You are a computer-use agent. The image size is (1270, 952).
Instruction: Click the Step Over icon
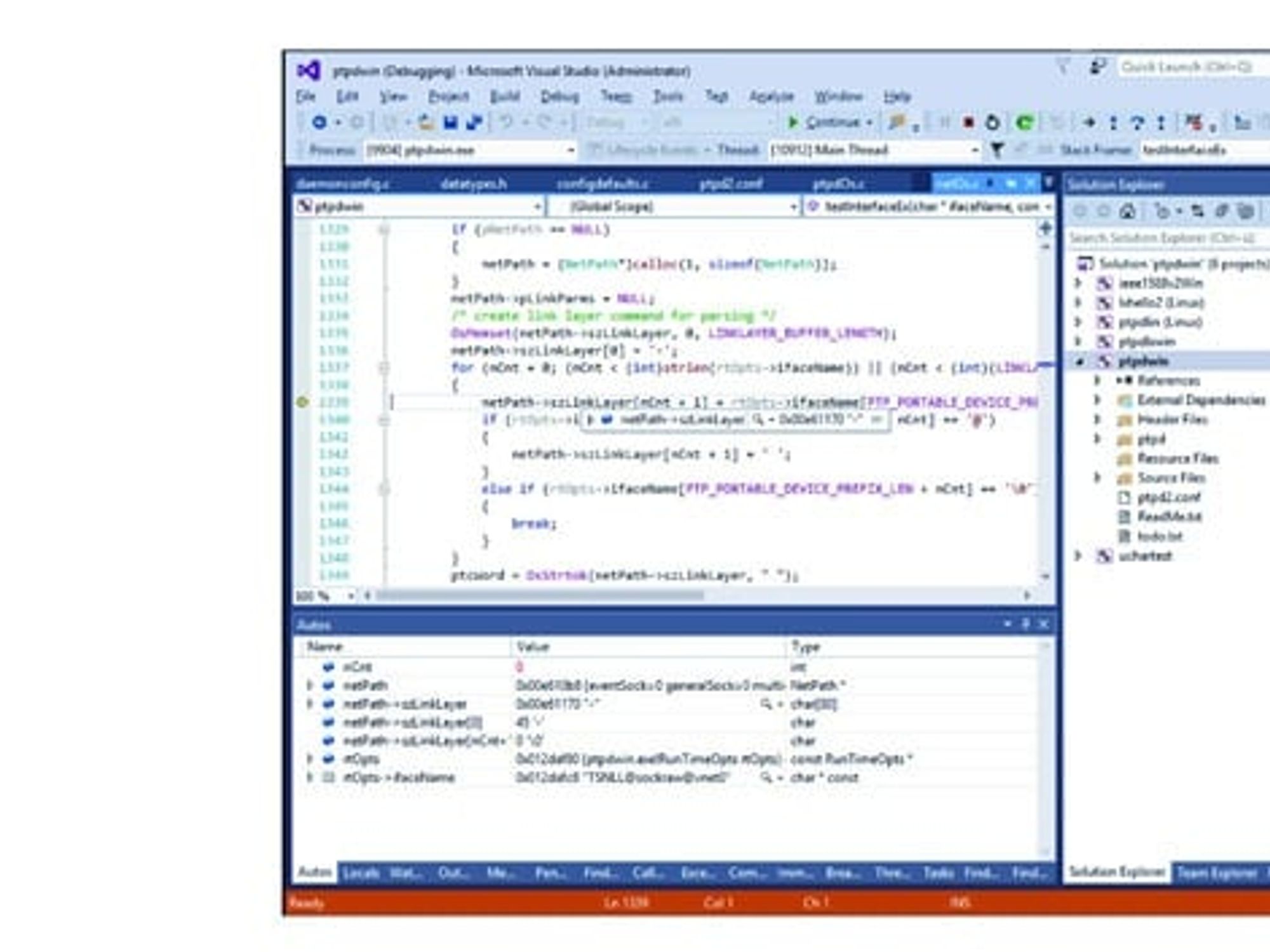click(1137, 122)
